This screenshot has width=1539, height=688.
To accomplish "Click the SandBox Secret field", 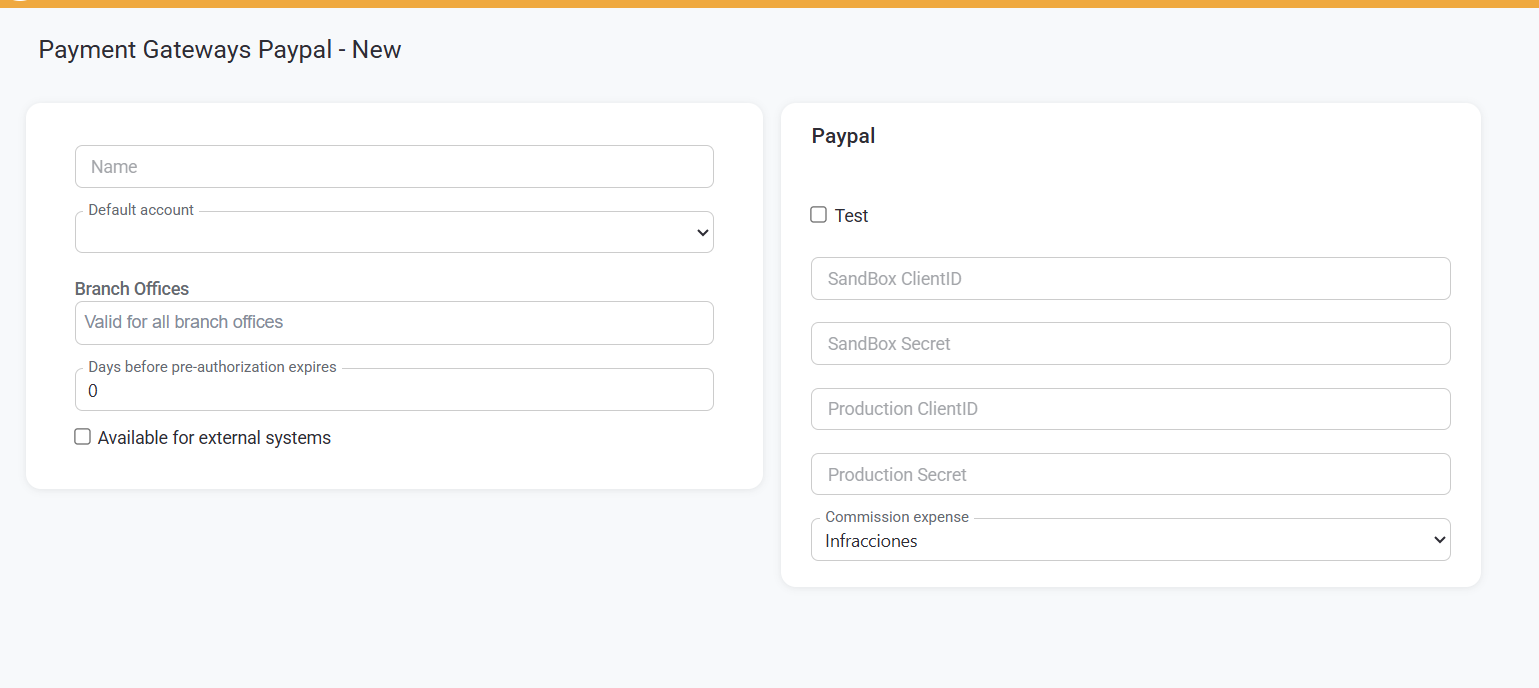I will 1130,344.
